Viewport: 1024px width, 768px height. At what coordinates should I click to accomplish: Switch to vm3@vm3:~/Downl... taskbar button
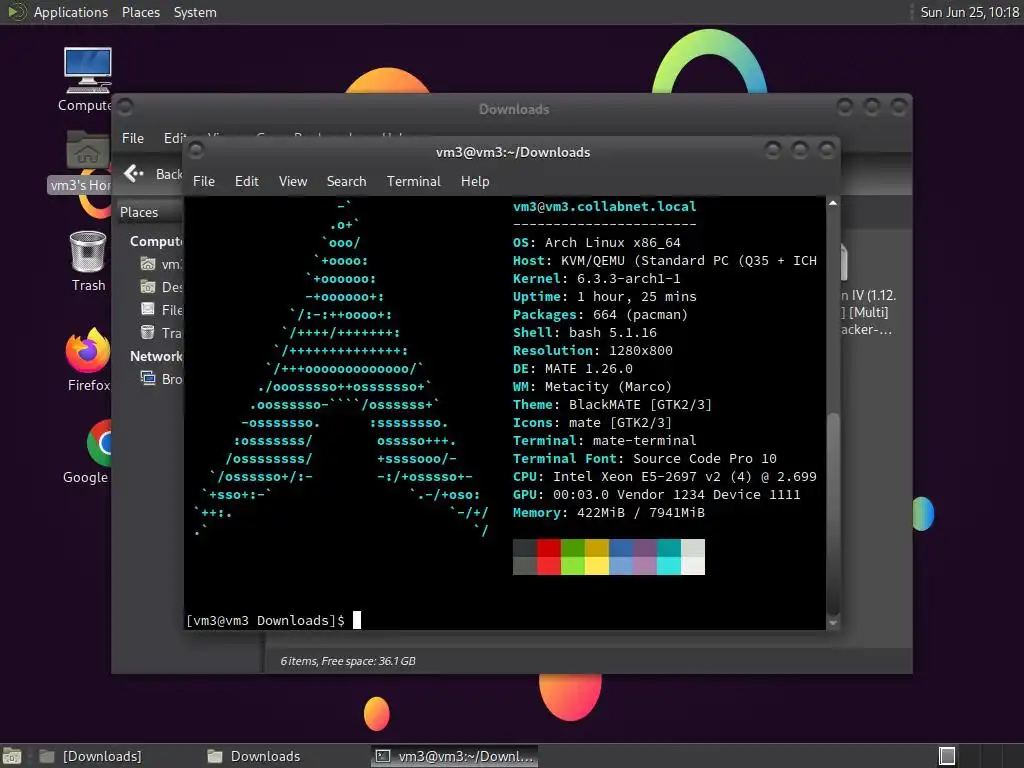[455, 756]
